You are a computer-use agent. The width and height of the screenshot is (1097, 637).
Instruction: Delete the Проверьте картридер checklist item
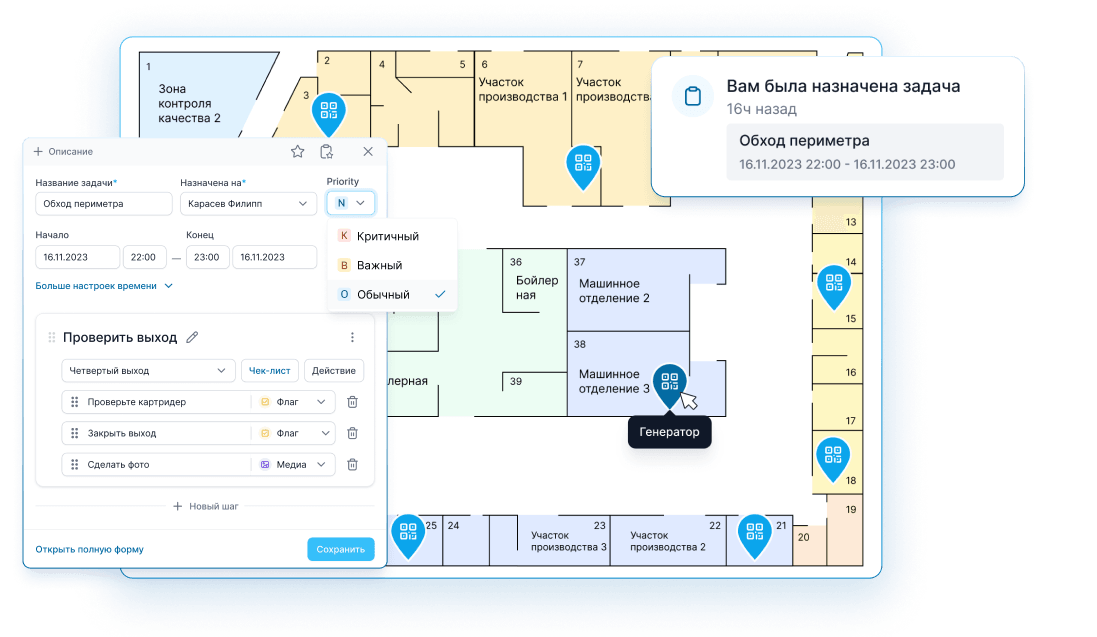pyautogui.click(x=352, y=402)
